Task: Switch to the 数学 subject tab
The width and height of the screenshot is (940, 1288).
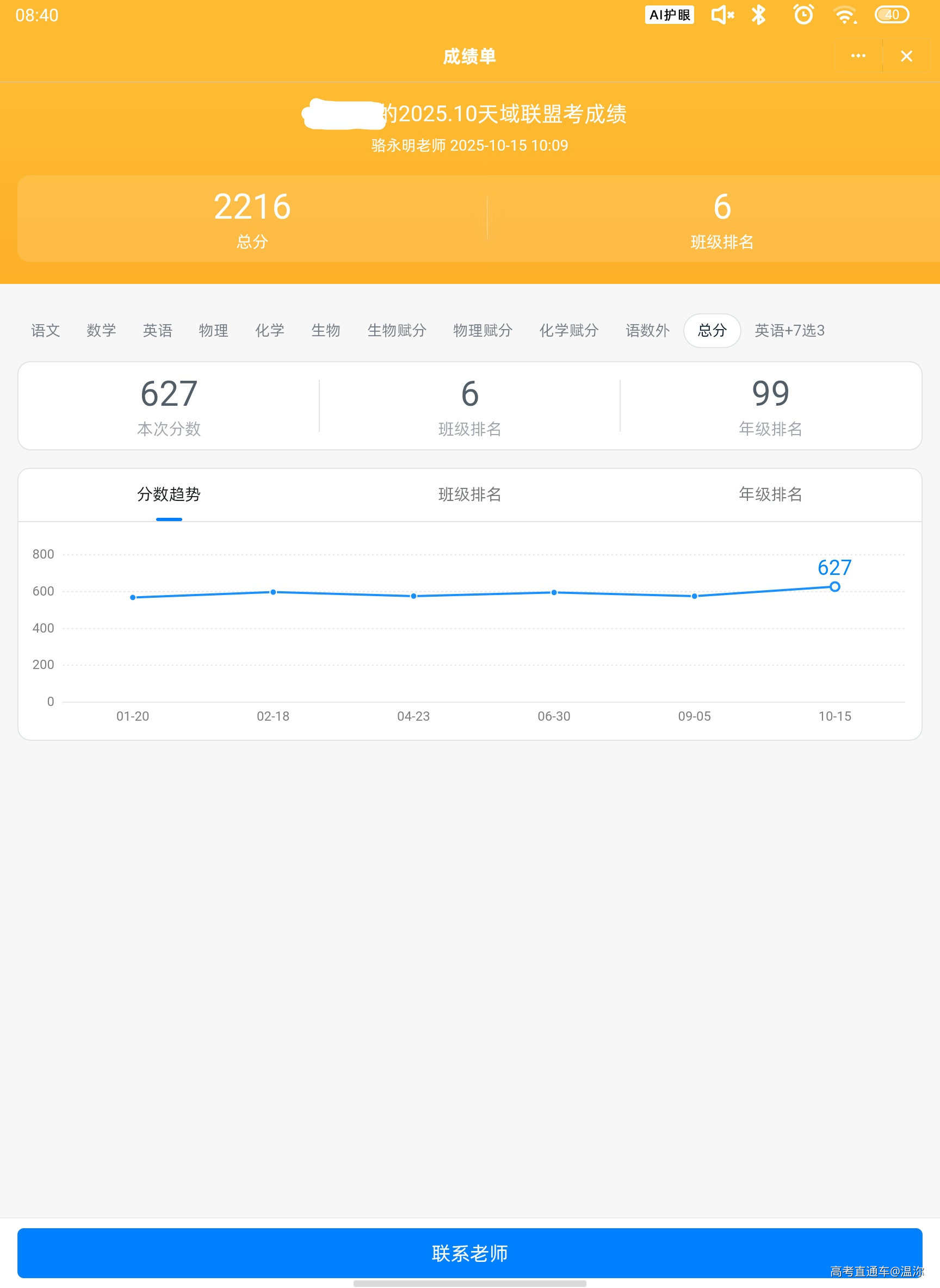Action: (x=101, y=331)
